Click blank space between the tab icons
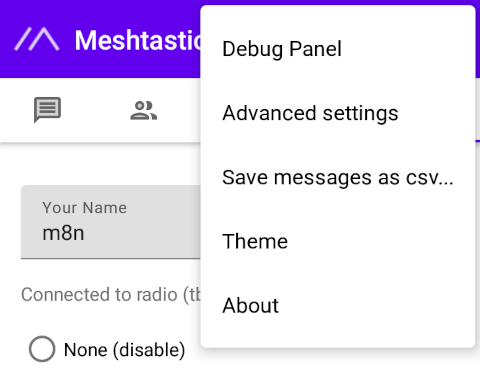Viewport: 480px width, 377px height. tap(96, 110)
